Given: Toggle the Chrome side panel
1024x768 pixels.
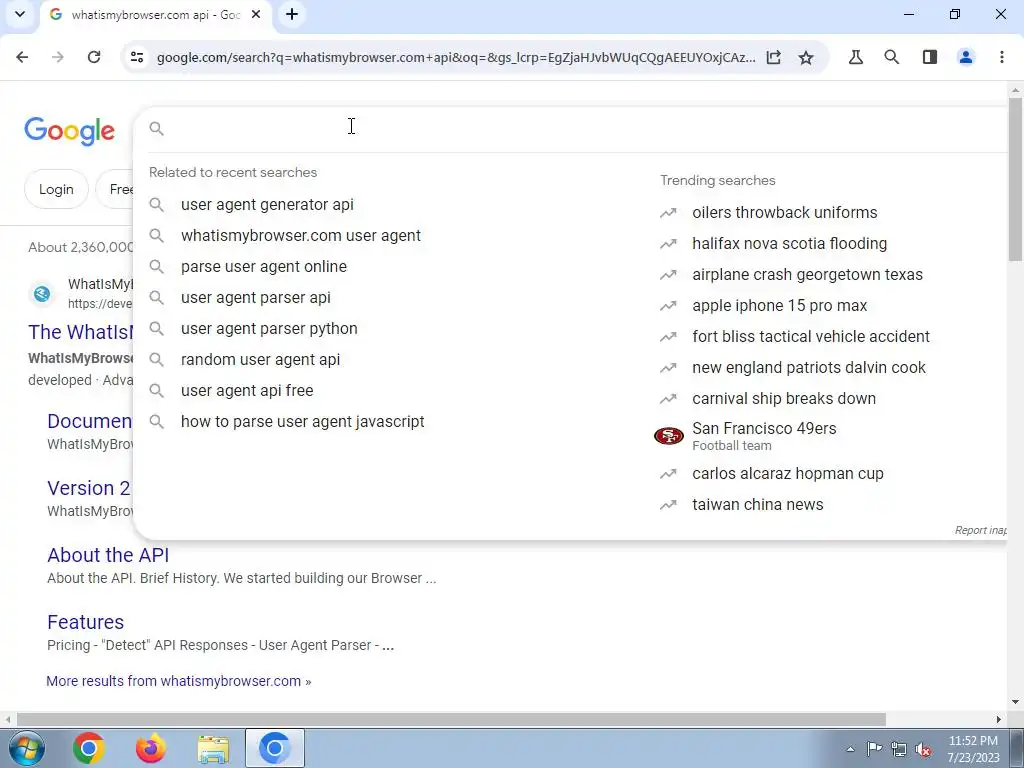Looking at the screenshot, I should point(930,57).
